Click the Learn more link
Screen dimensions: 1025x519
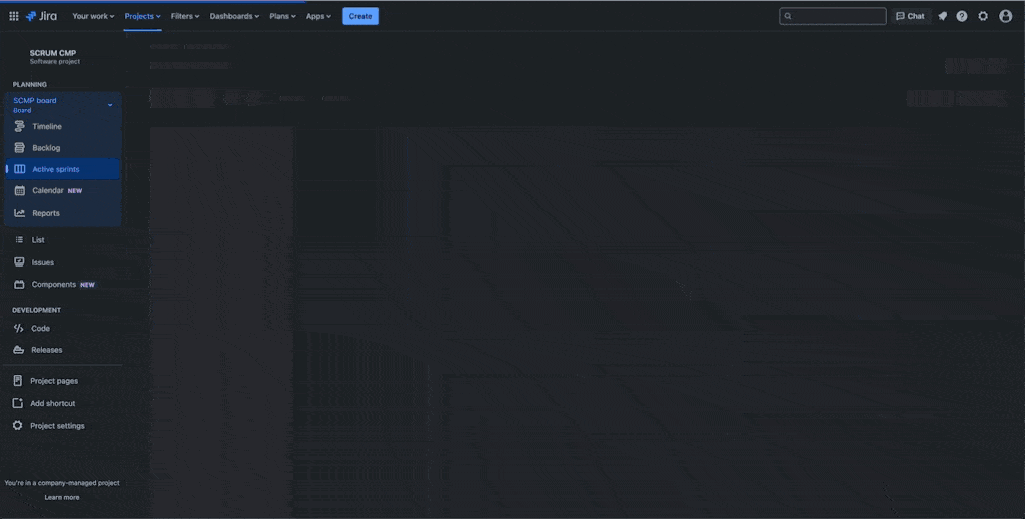coord(62,497)
